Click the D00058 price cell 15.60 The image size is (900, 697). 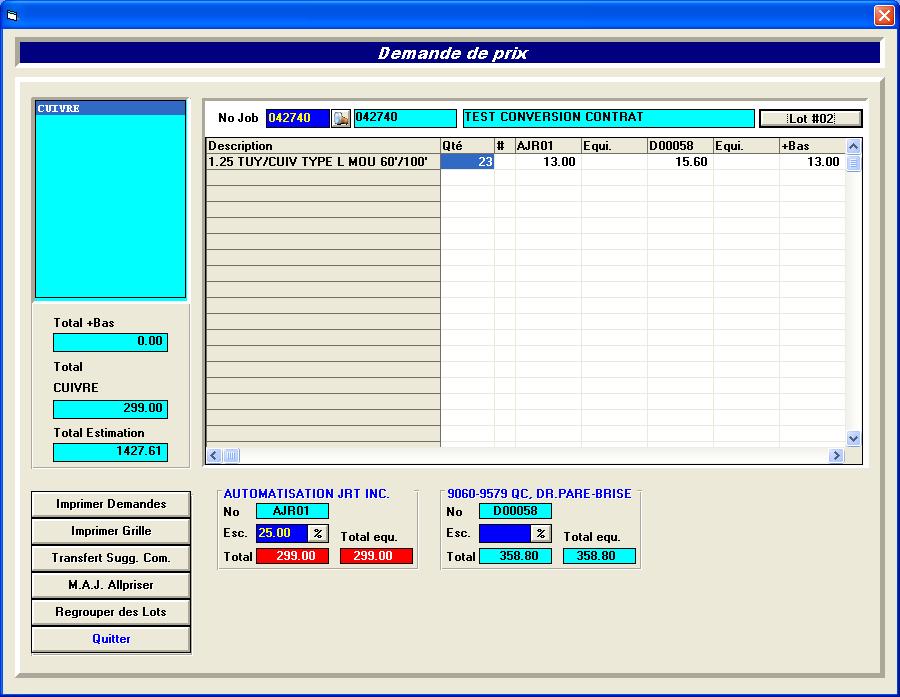(x=680, y=162)
